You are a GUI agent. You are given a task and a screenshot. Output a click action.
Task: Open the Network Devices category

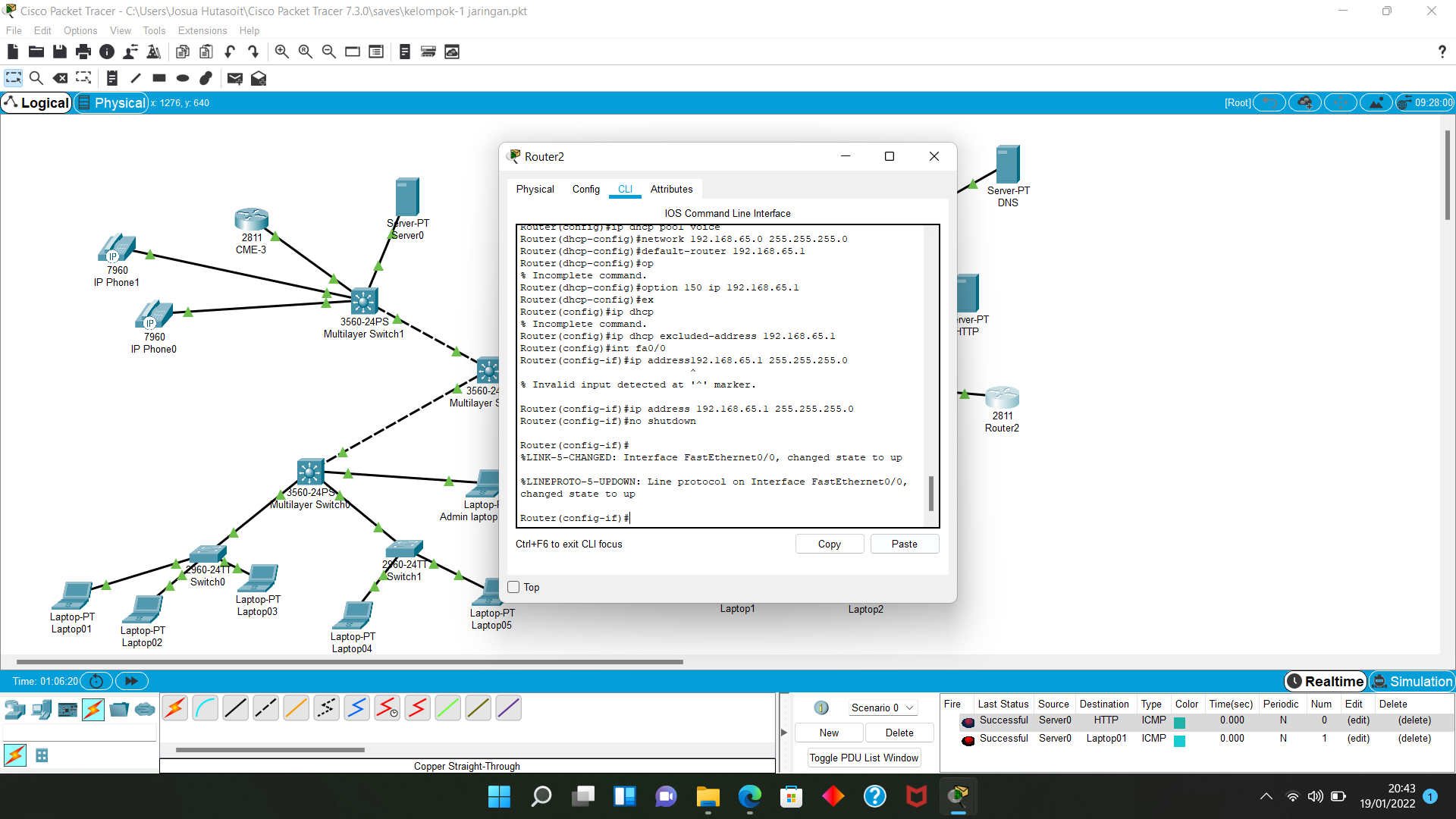coord(15,710)
